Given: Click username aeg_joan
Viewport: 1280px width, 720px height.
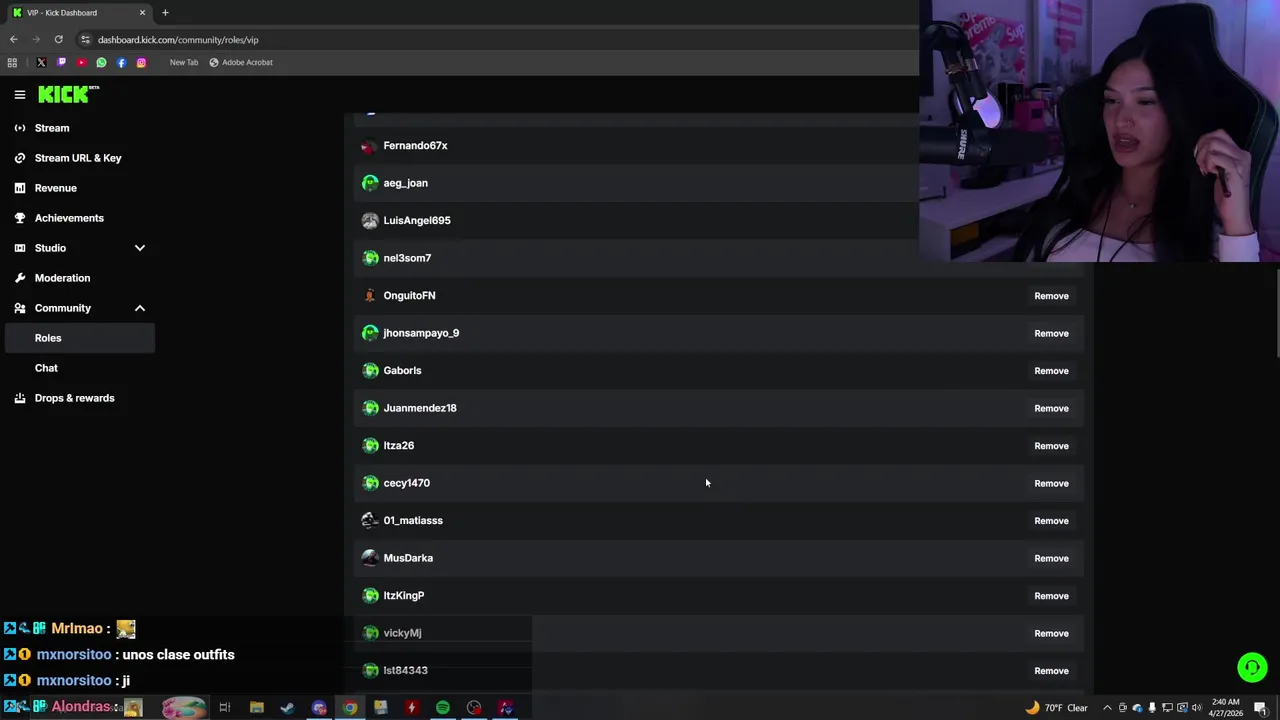Looking at the screenshot, I should (405, 183).
